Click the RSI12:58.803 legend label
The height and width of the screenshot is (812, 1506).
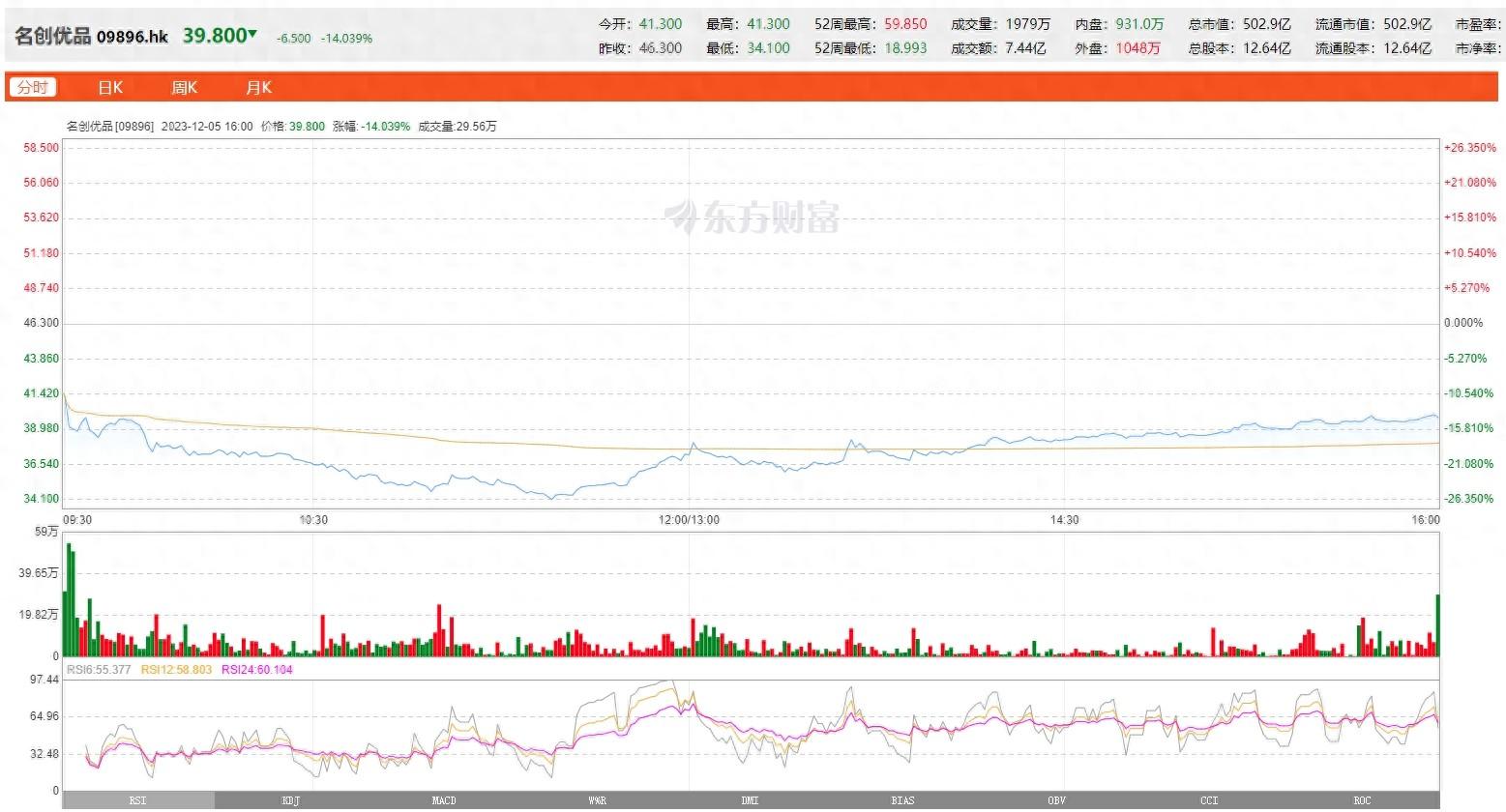[x=176, y=670]
